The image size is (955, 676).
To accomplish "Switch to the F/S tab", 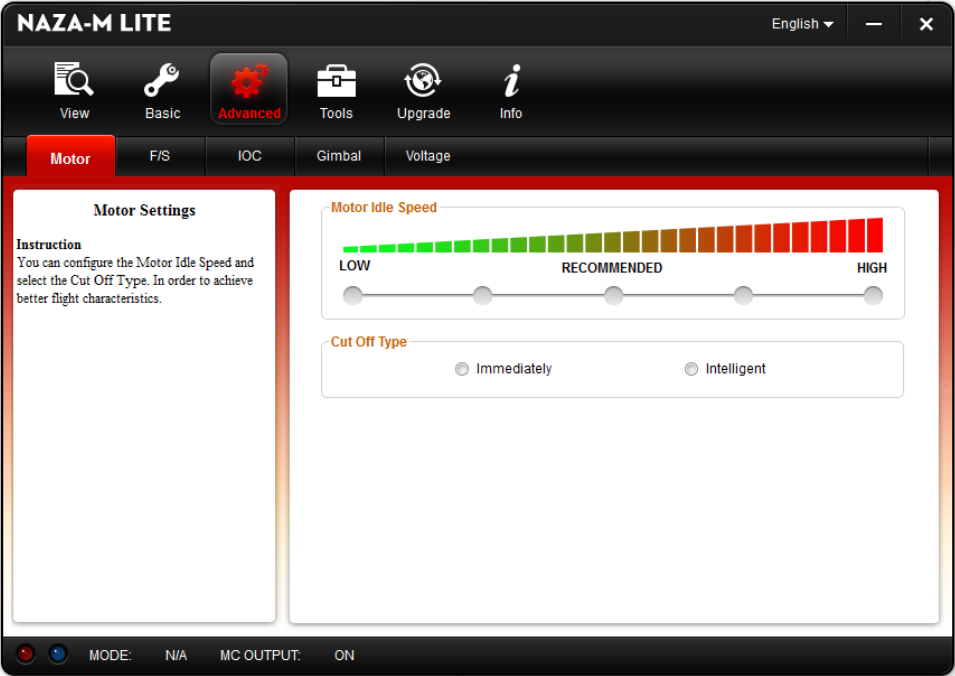I will pyautogui.click(x=160, y=157).
